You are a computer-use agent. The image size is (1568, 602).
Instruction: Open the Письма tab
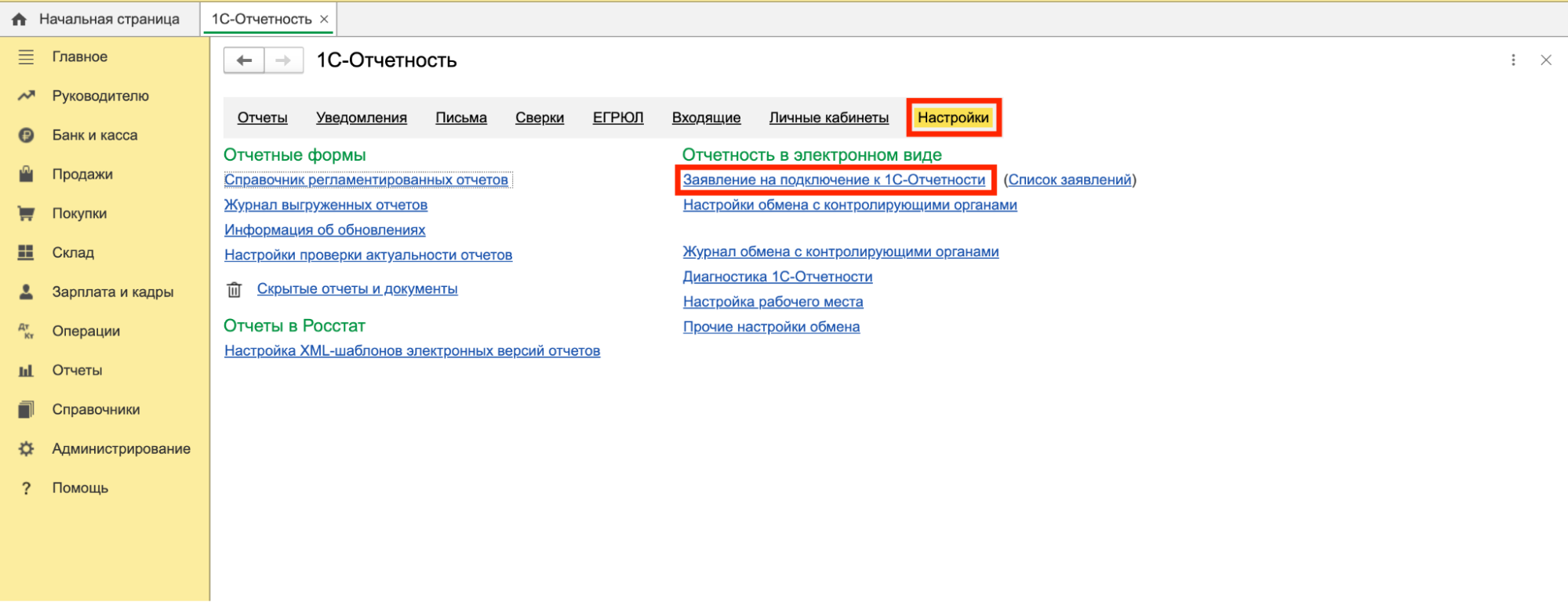tap(461, 118)
